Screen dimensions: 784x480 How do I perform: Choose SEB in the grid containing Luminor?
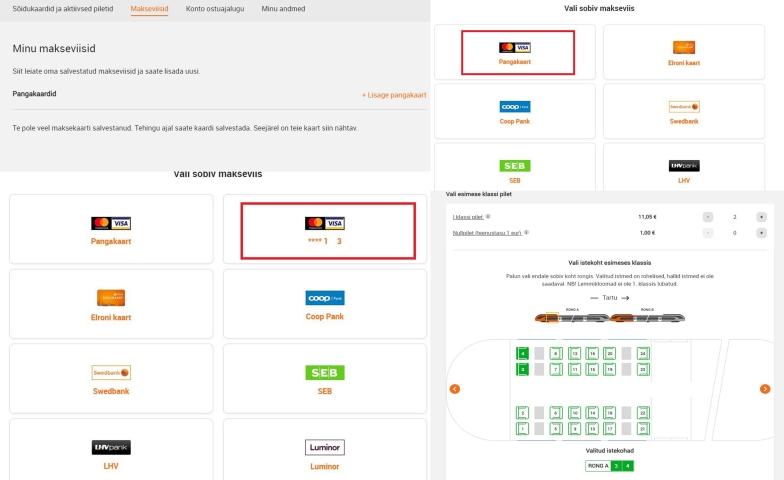pyautogui.click(x=325, y=378)
